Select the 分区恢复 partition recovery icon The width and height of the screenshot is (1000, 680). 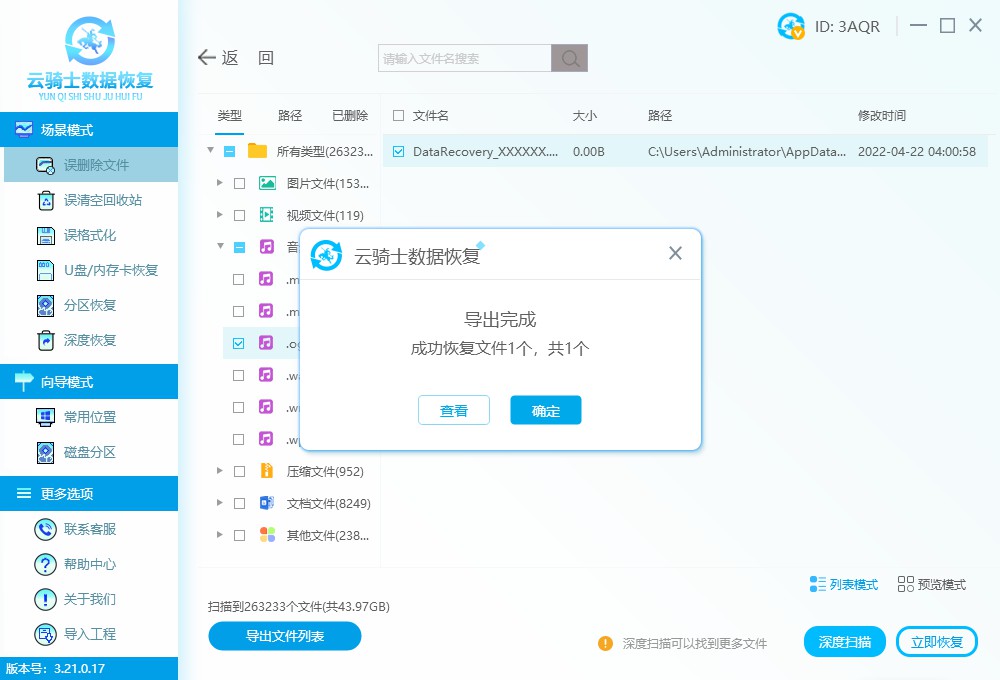click(x=44, y=304)
